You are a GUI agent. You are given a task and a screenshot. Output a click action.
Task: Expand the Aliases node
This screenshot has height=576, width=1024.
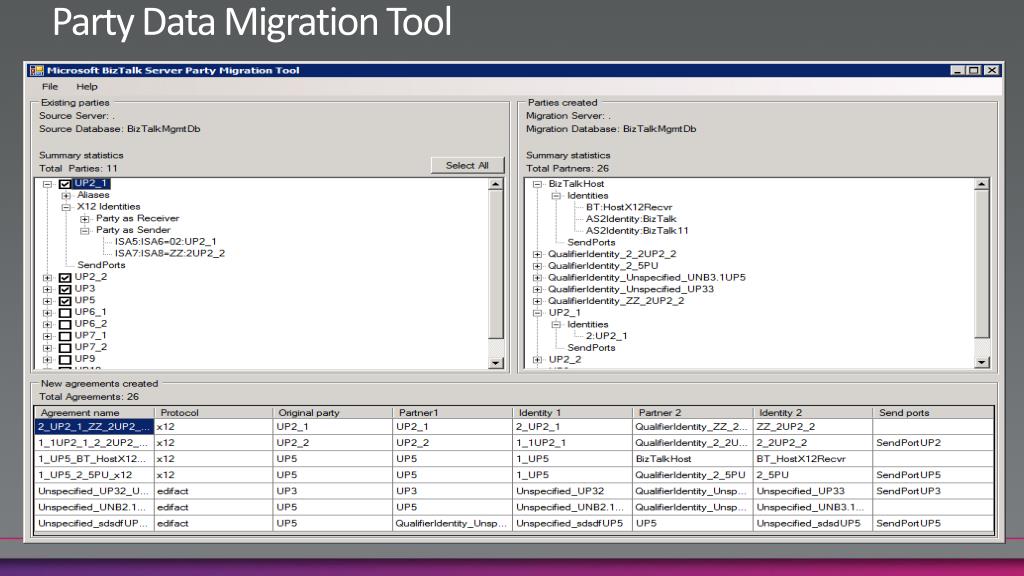pos(66,195)
